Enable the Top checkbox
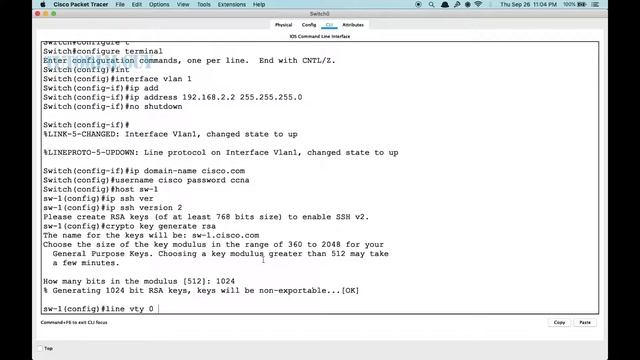This screenshot has width=640, height=360. pos(40,349)
